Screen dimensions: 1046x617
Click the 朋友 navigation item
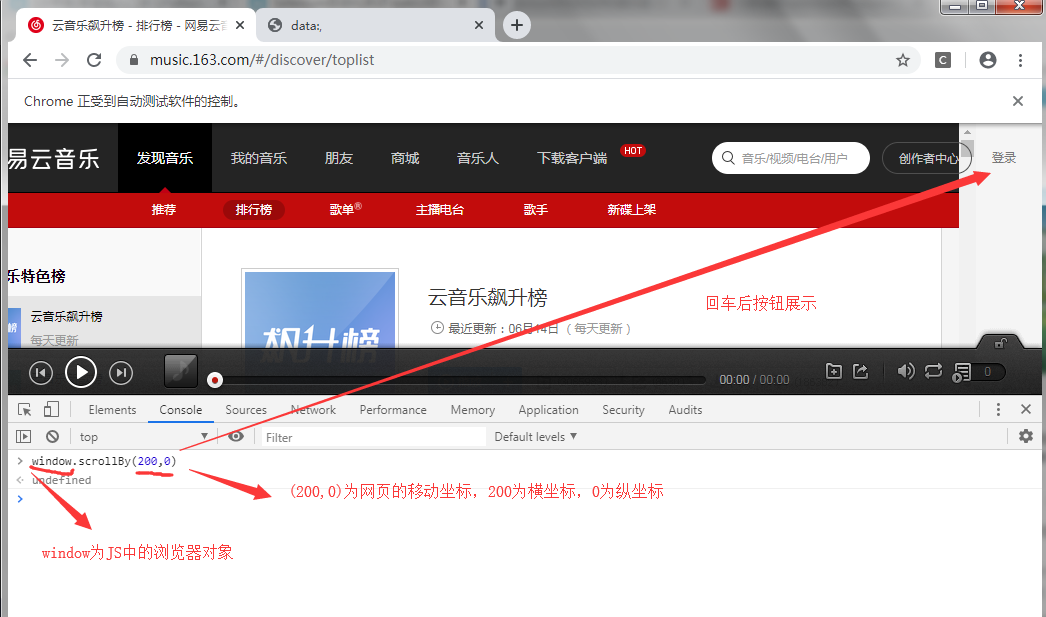coord(339,158)
